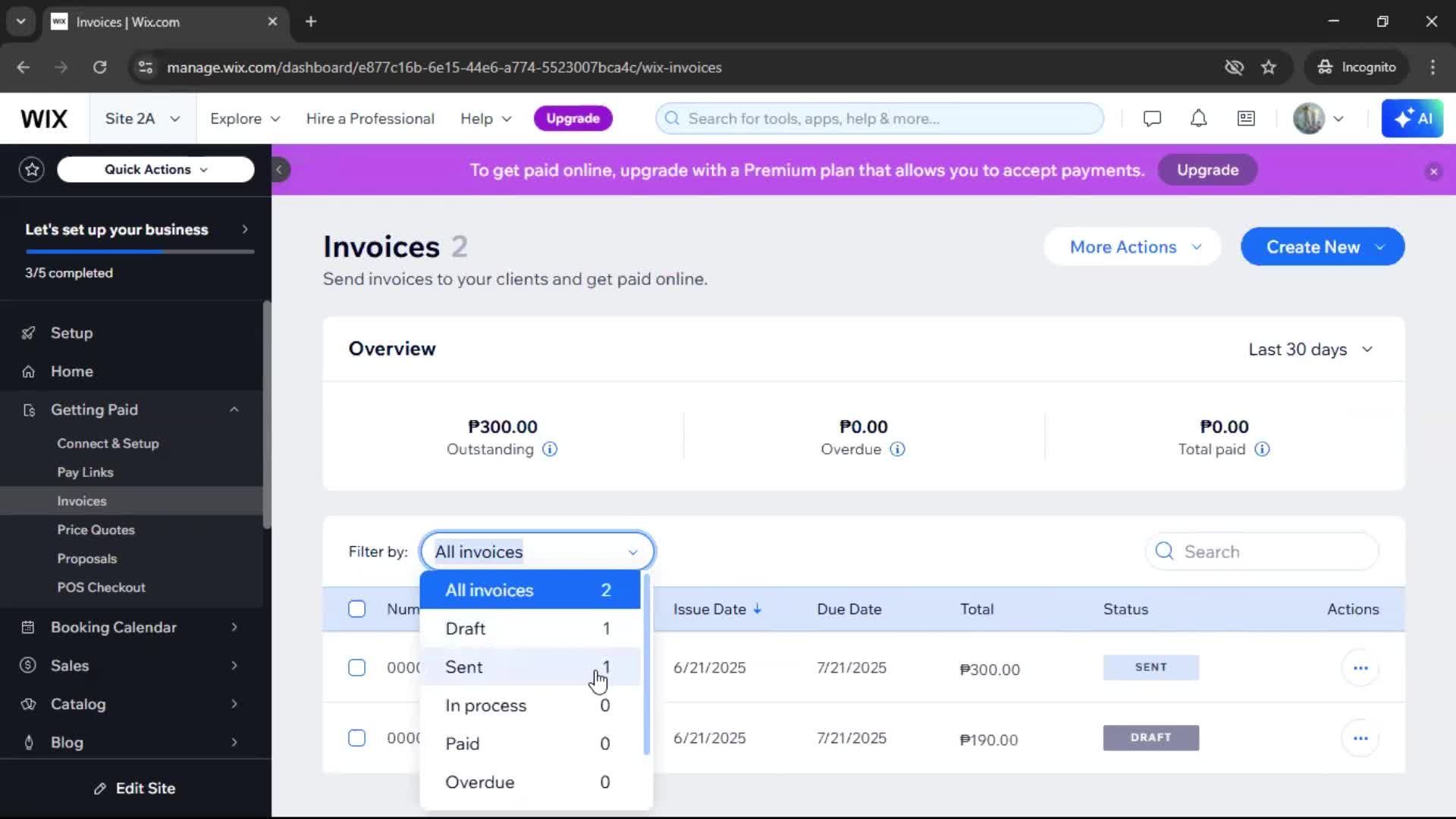Image resolution: width=1456 pixels, height=819 pixels.
Task: Open Proposals
Action: click(x=87, y=558)
